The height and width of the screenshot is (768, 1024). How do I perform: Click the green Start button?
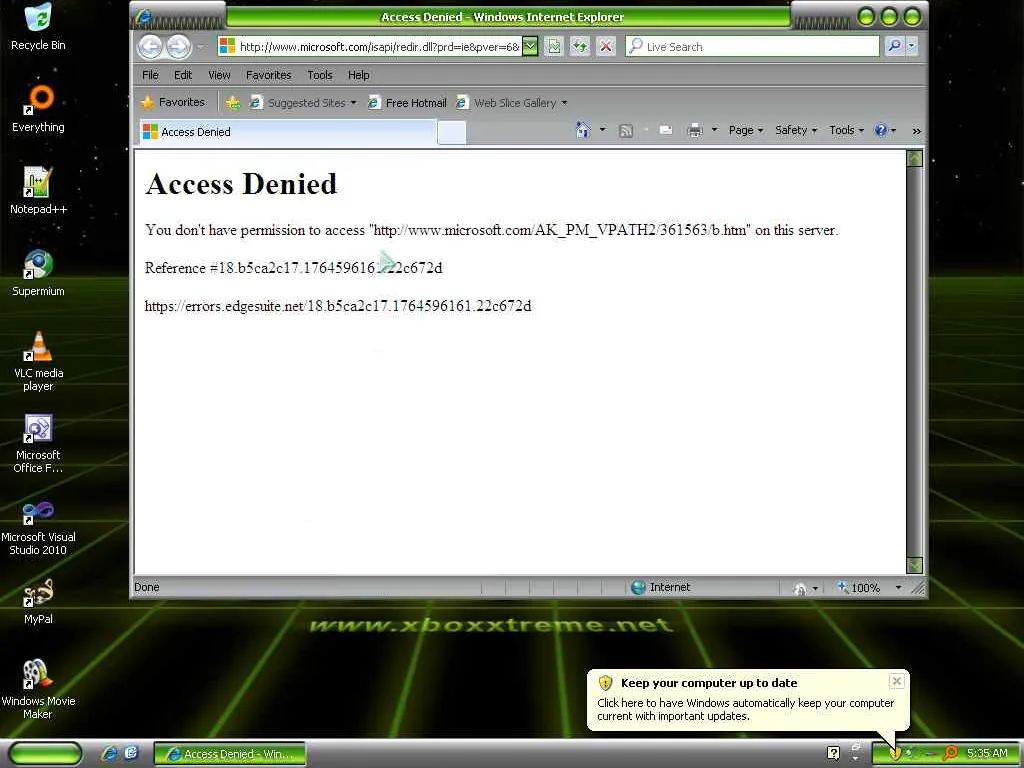[44, 754]
